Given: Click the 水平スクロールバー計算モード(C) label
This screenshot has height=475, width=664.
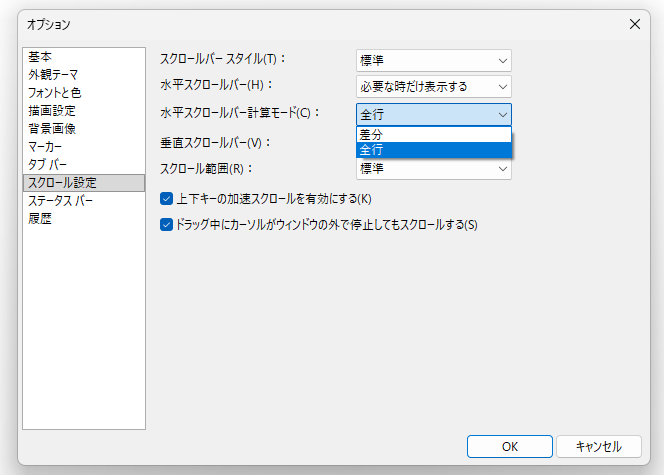Looking at the screenshot, I should (240, 113).
